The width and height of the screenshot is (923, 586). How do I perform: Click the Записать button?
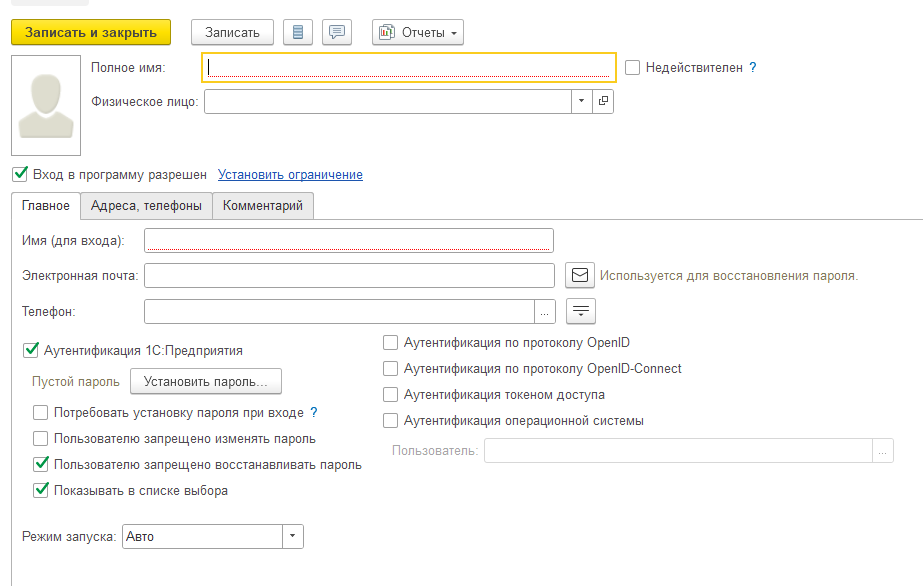[x=233, y=32]
